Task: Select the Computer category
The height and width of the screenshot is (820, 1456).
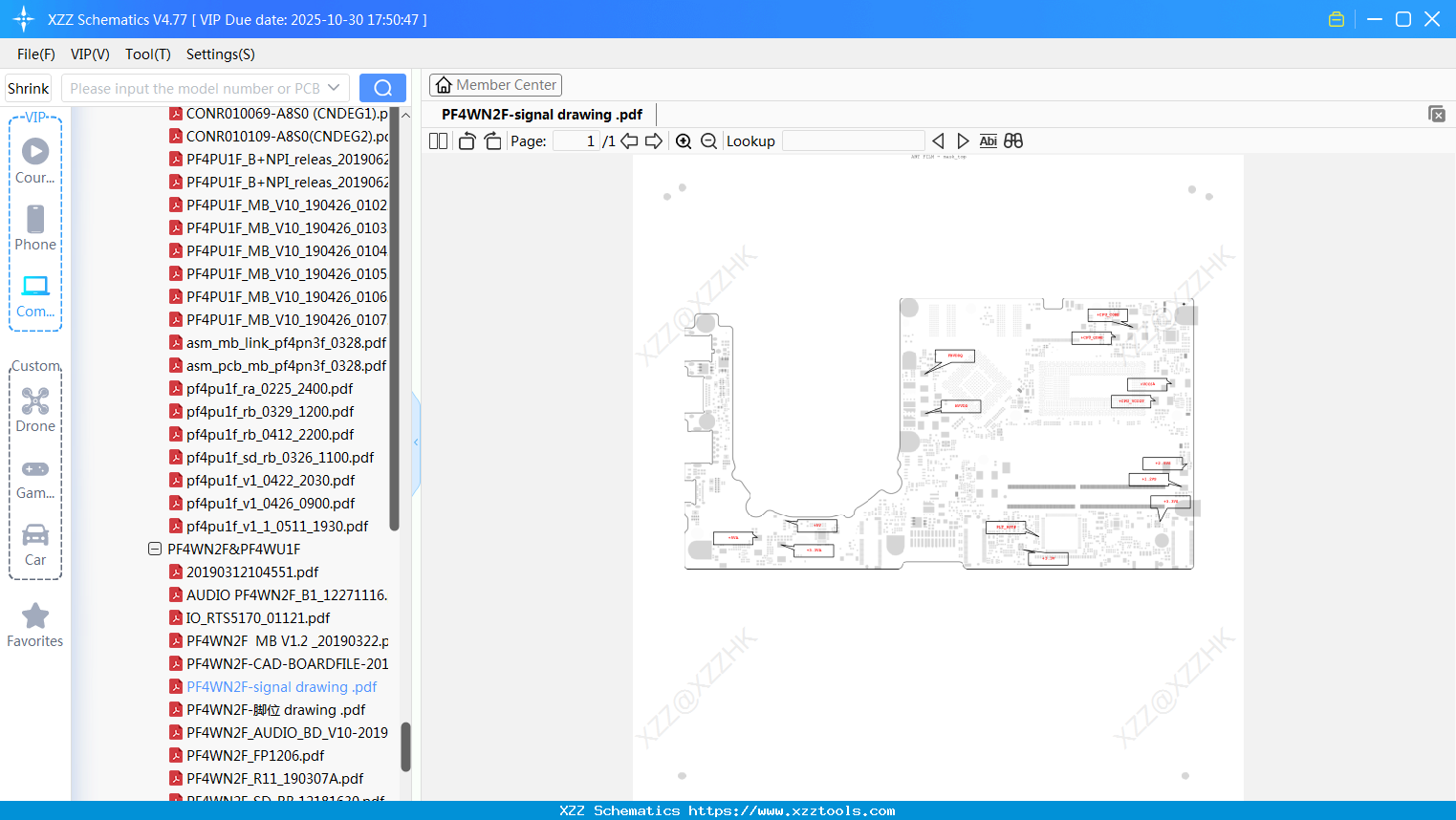Action: coord(35,295)
